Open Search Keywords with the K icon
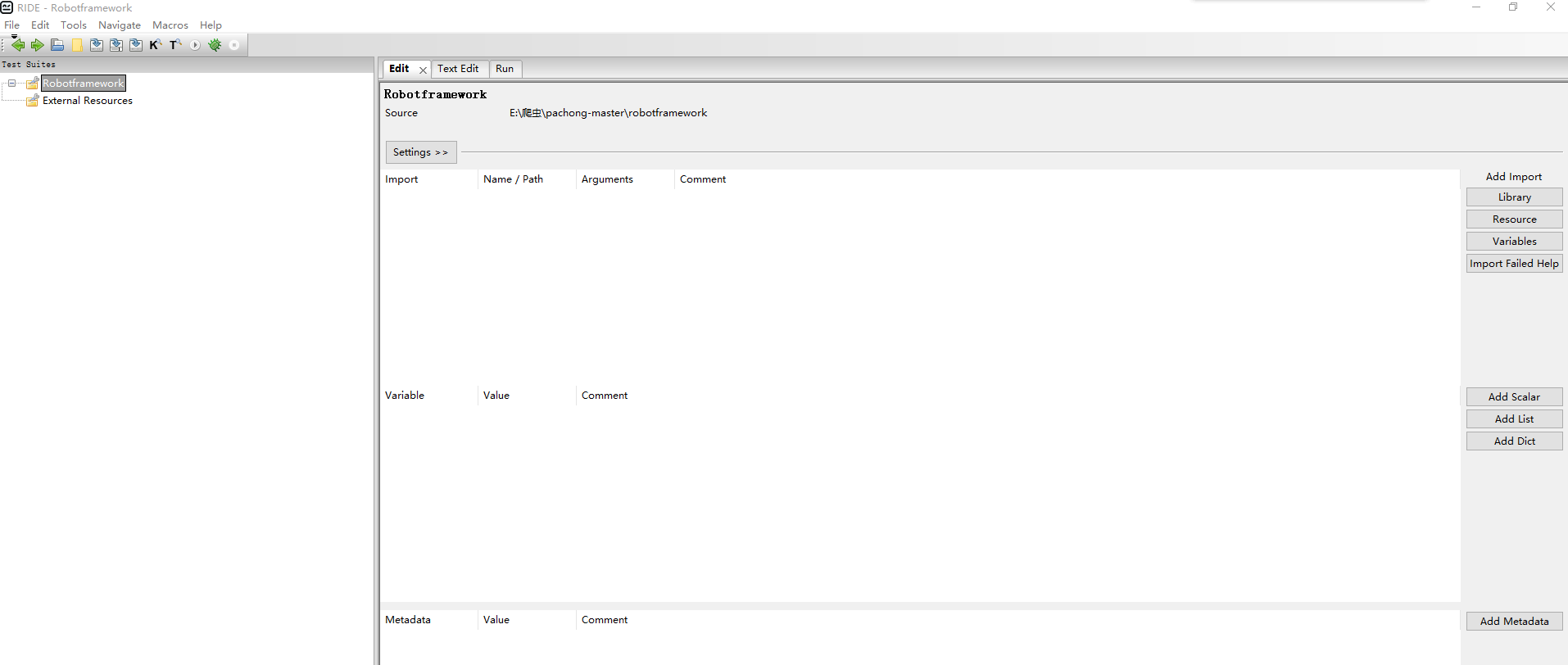The height and width of the screenshot is (665, 1568). click(x=156, y=45)
